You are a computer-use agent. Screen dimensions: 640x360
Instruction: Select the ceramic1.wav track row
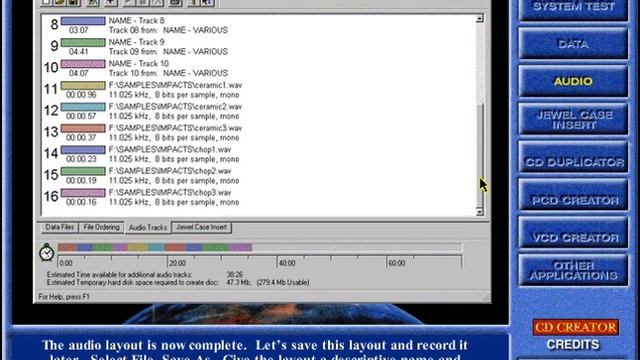[175, 85]
